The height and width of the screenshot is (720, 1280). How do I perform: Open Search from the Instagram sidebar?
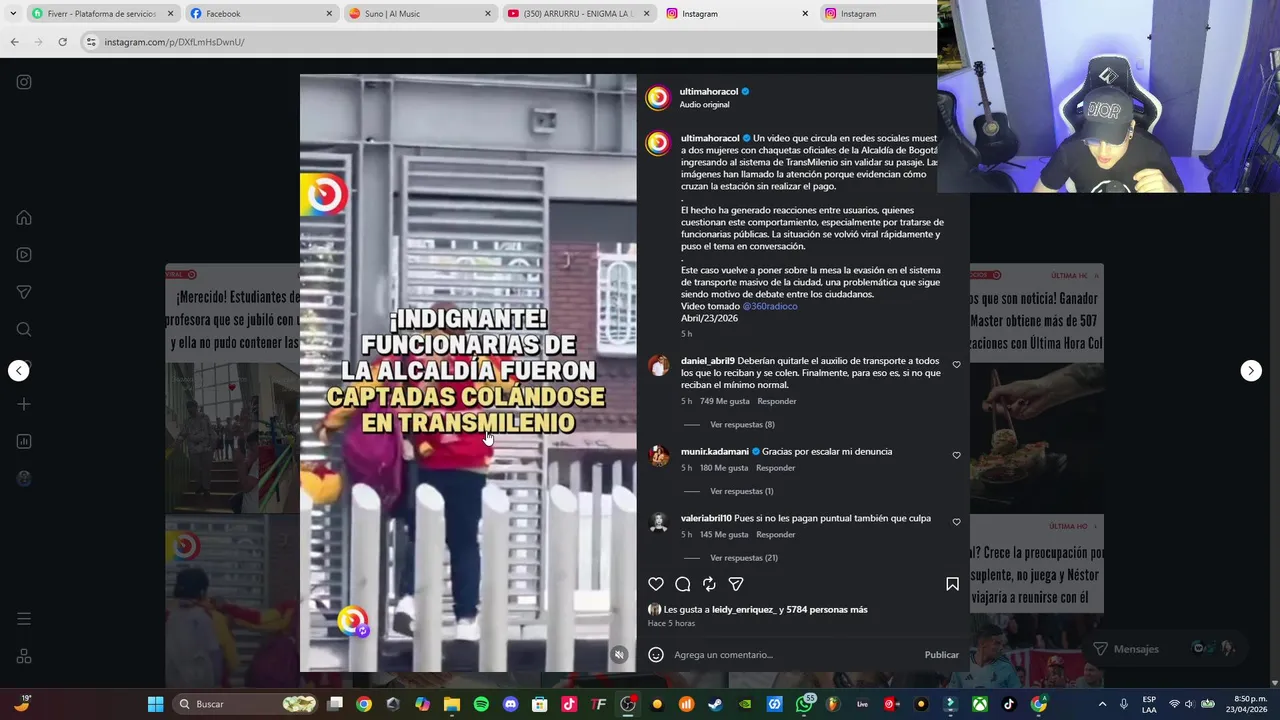(24, 330)
